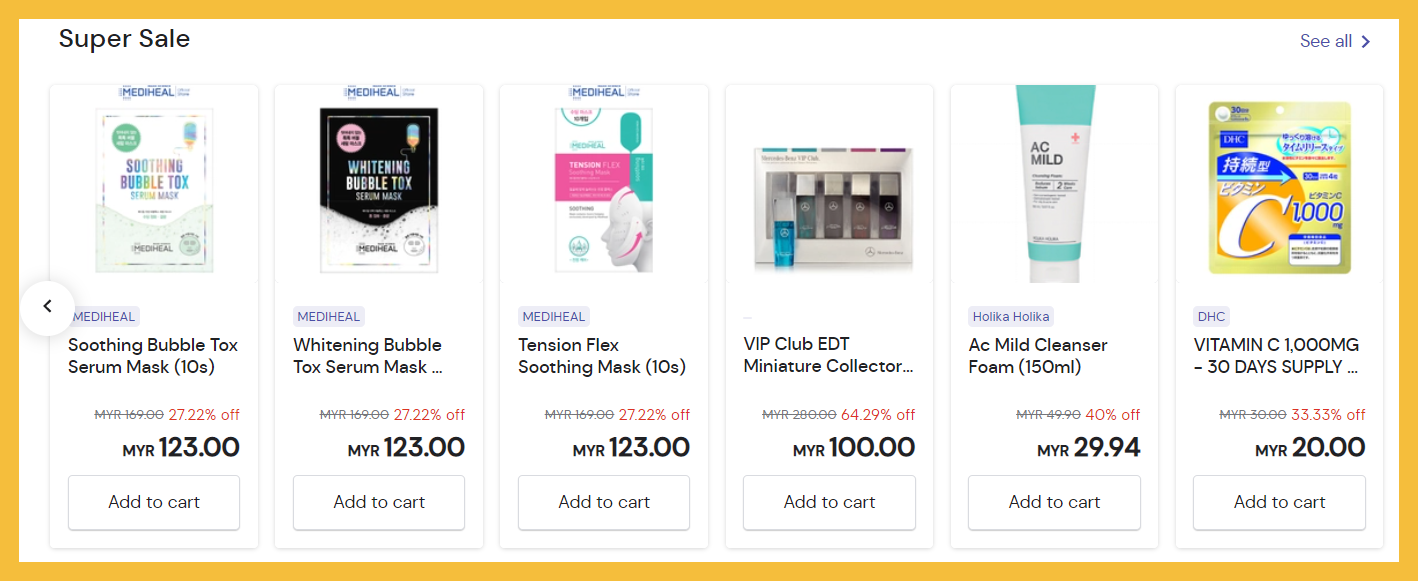Open DHC Vitamin C packet image

pos(1279,187)
